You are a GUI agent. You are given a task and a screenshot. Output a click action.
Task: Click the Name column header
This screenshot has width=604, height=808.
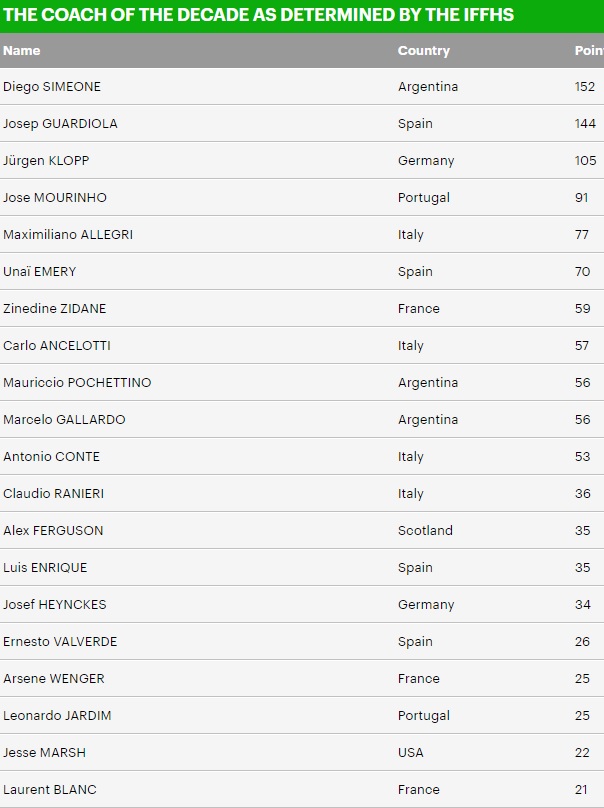tap(22, 50)
